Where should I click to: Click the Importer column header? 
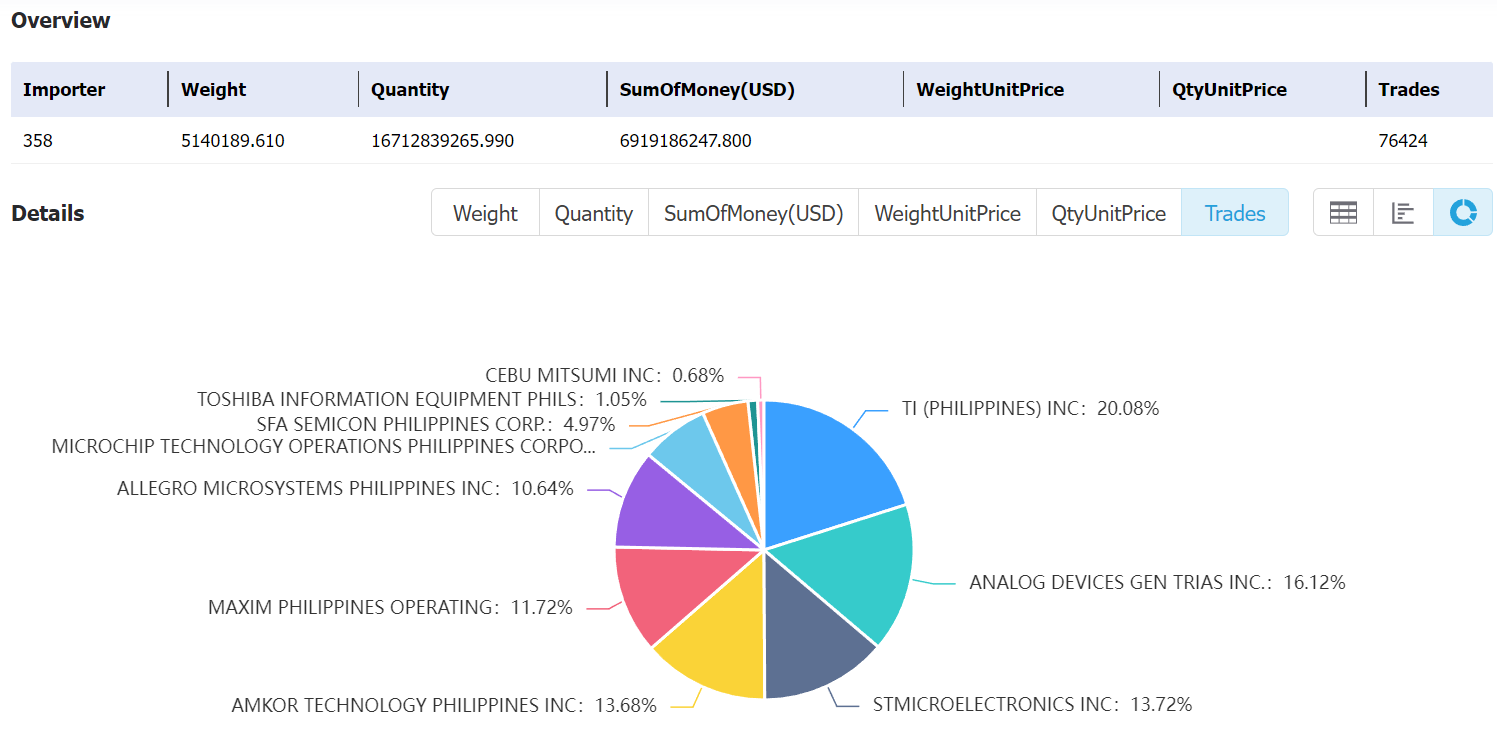click(x=64, y=89)
